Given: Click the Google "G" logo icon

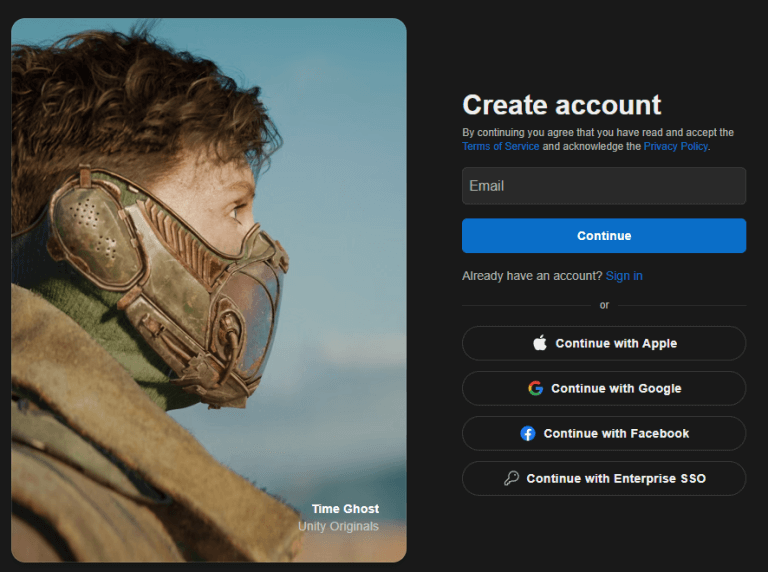Looking at the screenshot, I should click(535, 388).
